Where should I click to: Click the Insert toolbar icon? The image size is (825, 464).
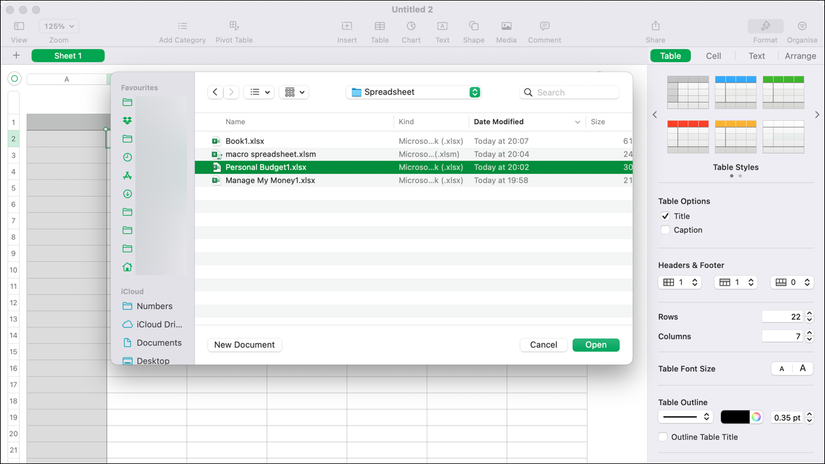(x=347, y=26)
